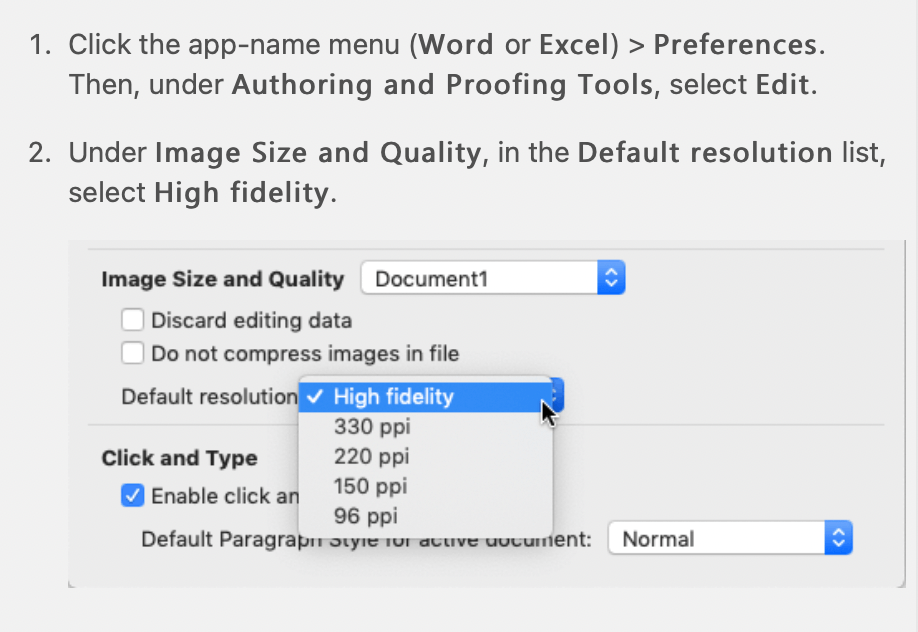Click the Default Paragraph Style label

point(366,539)
